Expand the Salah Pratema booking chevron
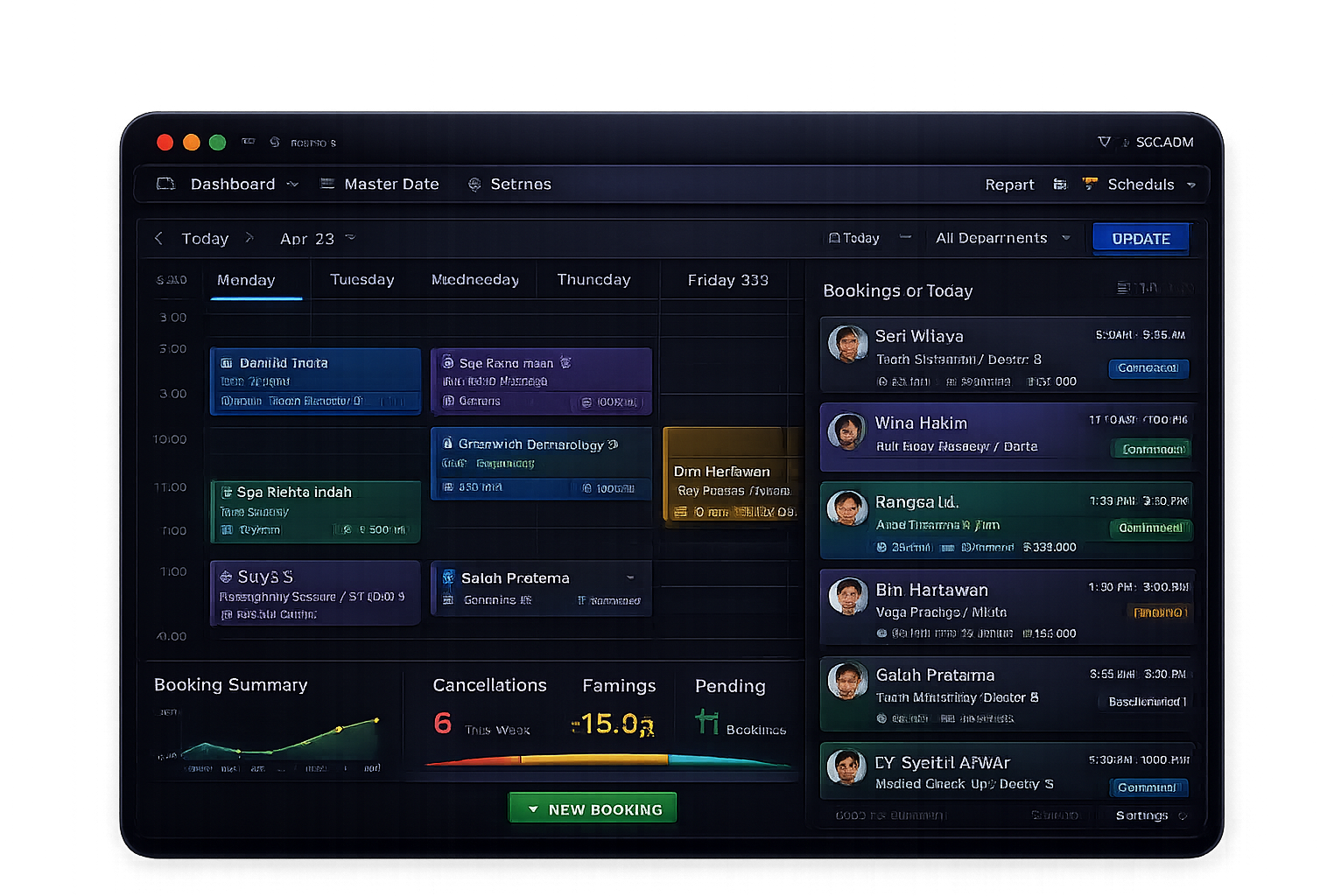Screen dimensions: 1334x896 (630, 577)
